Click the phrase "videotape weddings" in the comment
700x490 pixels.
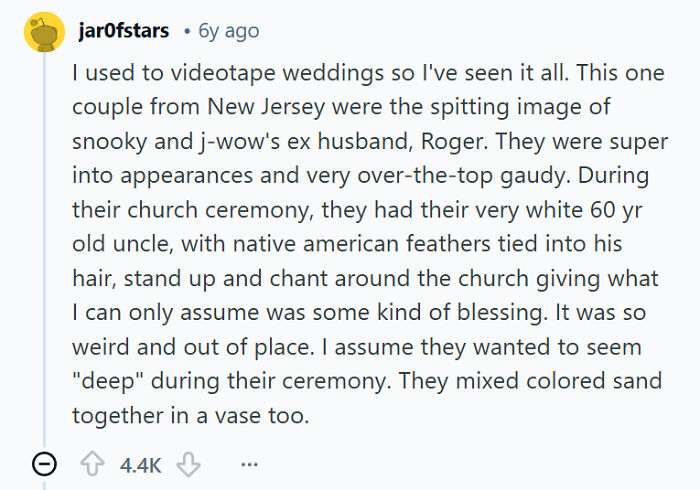click(x=242, y=73)
